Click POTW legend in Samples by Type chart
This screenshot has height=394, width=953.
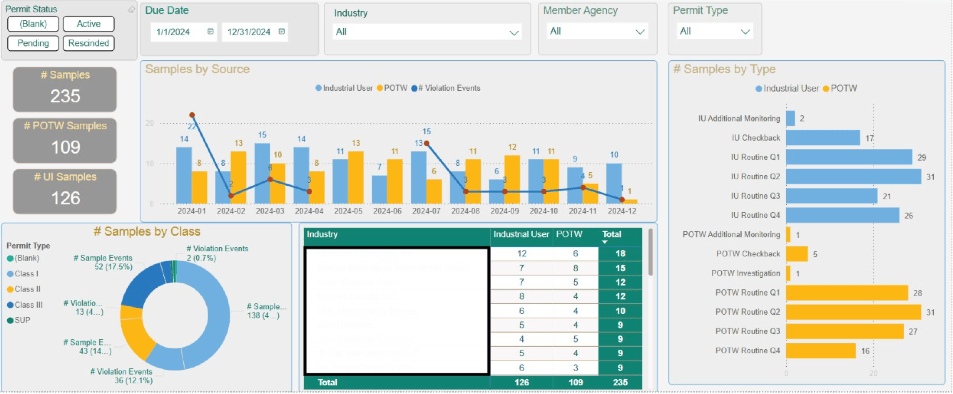point(840,89)
